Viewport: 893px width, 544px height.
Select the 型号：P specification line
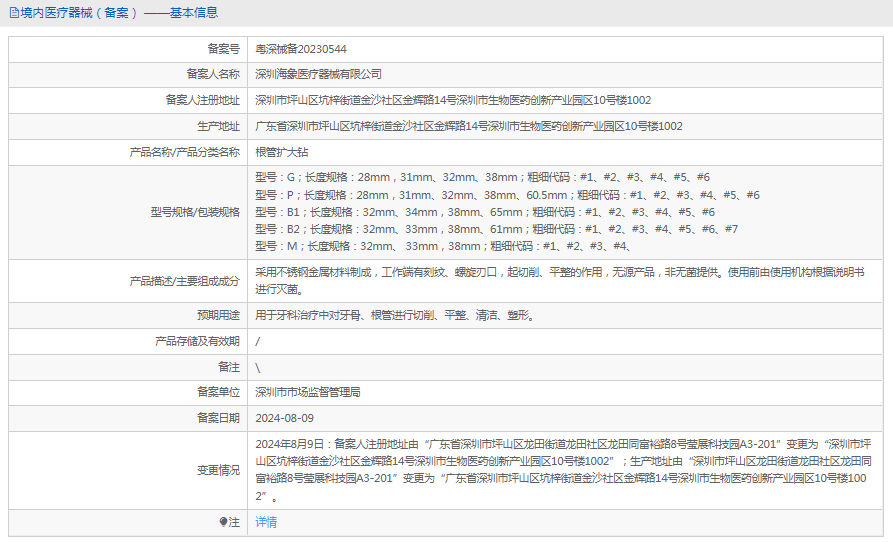click(x=507, y=195)
